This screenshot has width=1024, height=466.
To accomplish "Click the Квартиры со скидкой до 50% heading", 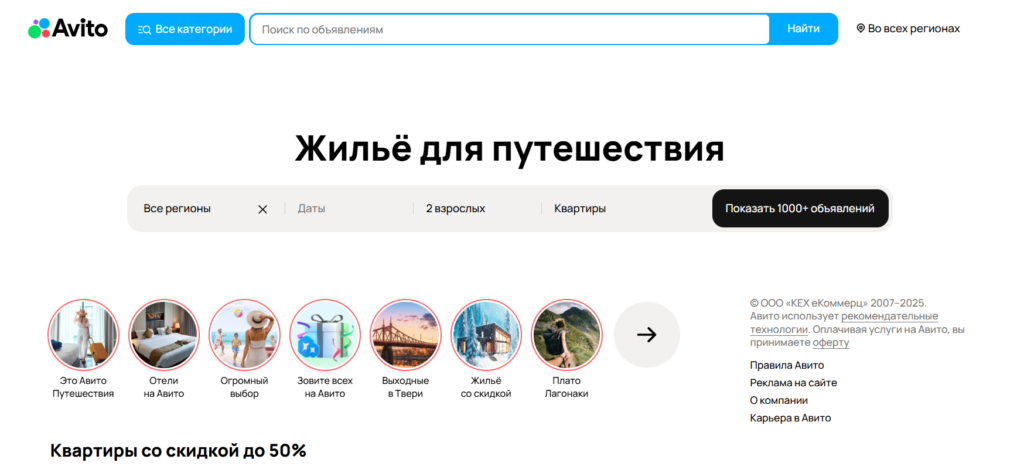I will 178,451.
